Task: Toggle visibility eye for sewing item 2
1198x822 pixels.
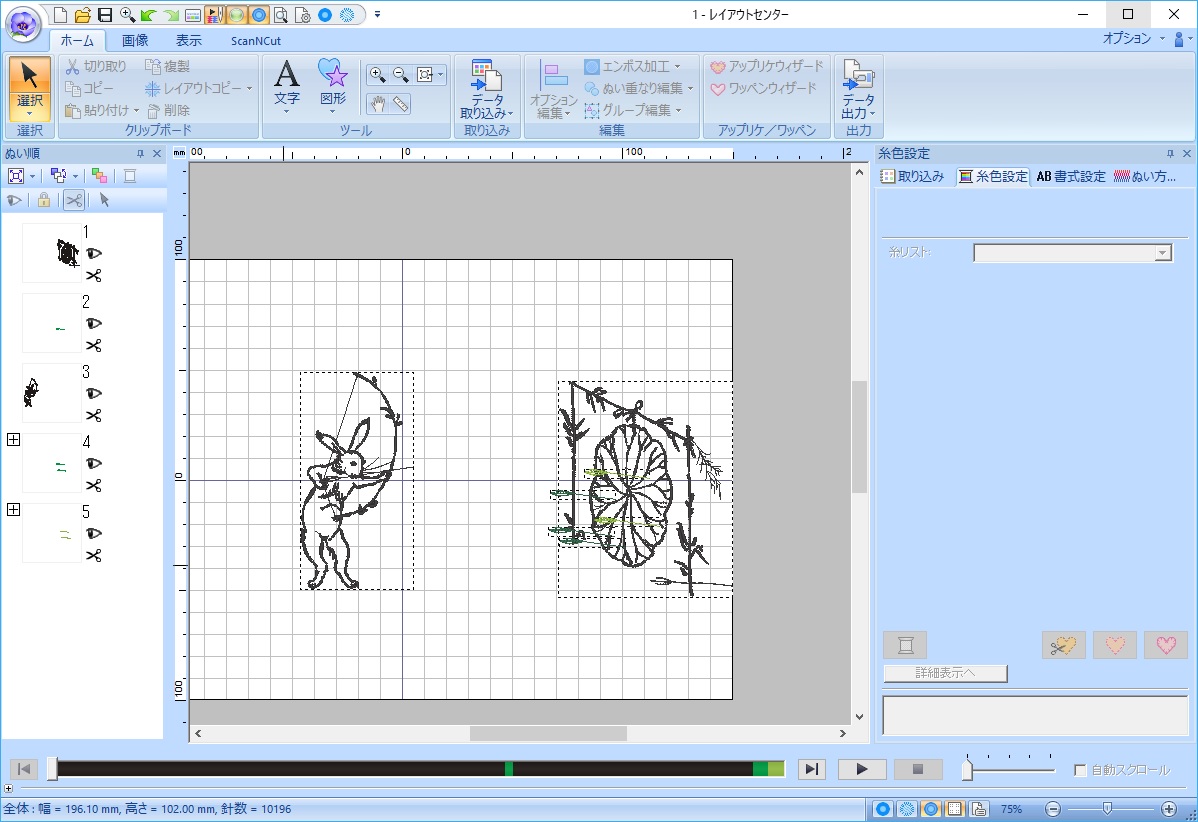Action: pyautogui.click(x=94, y=323)
